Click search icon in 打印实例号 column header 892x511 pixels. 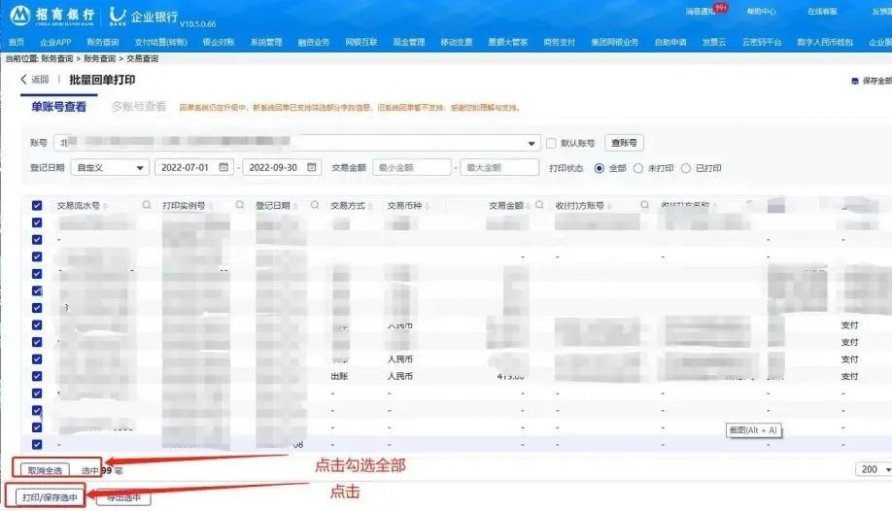point(239,205)
